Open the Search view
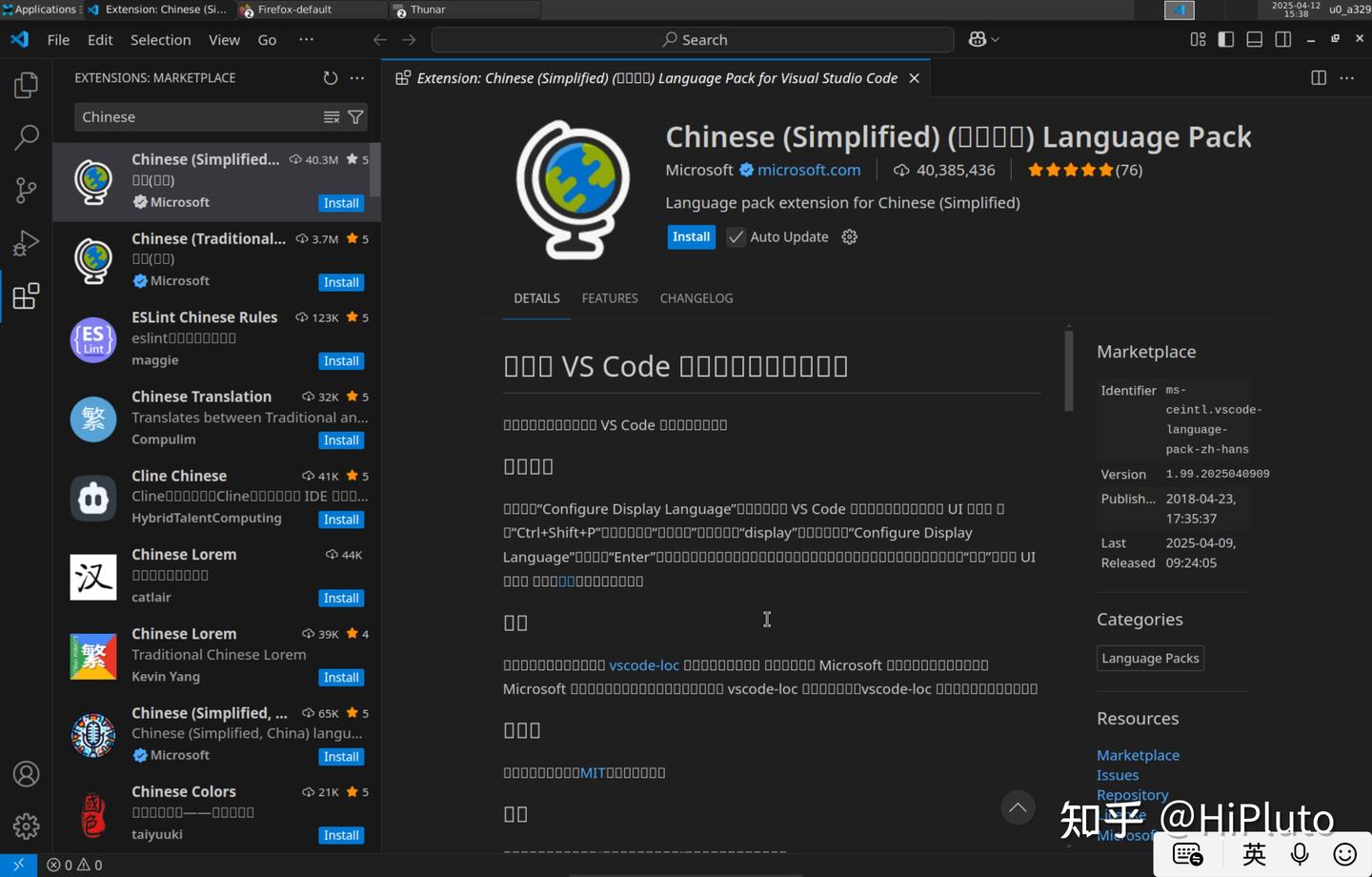Image resolution: width=1372 pixels, height=877 pixels. pyautogui.click(x=26, y=137)
